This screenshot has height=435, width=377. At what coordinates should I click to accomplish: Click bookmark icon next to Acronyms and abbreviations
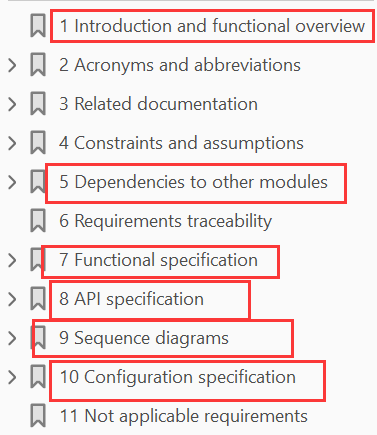pyautogui.click(x=38, y=65)
